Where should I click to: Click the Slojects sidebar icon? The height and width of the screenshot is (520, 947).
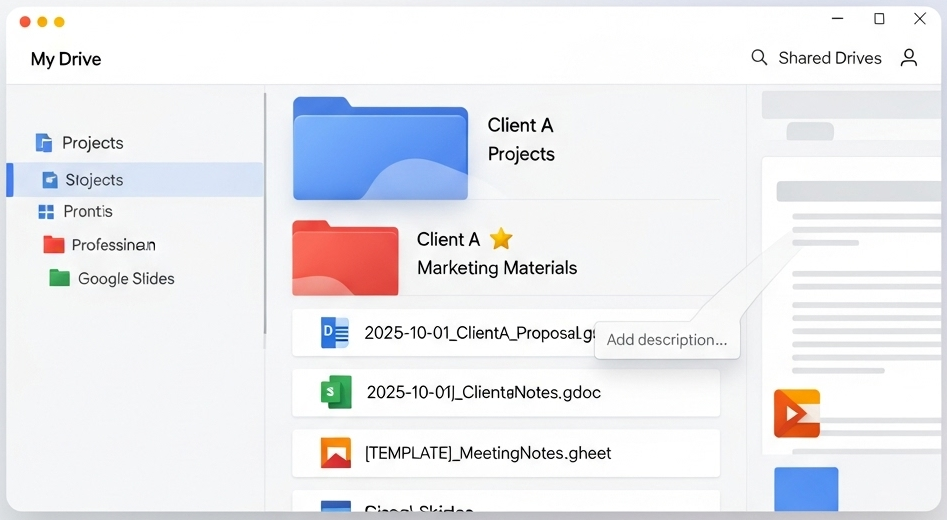(50, 179)
